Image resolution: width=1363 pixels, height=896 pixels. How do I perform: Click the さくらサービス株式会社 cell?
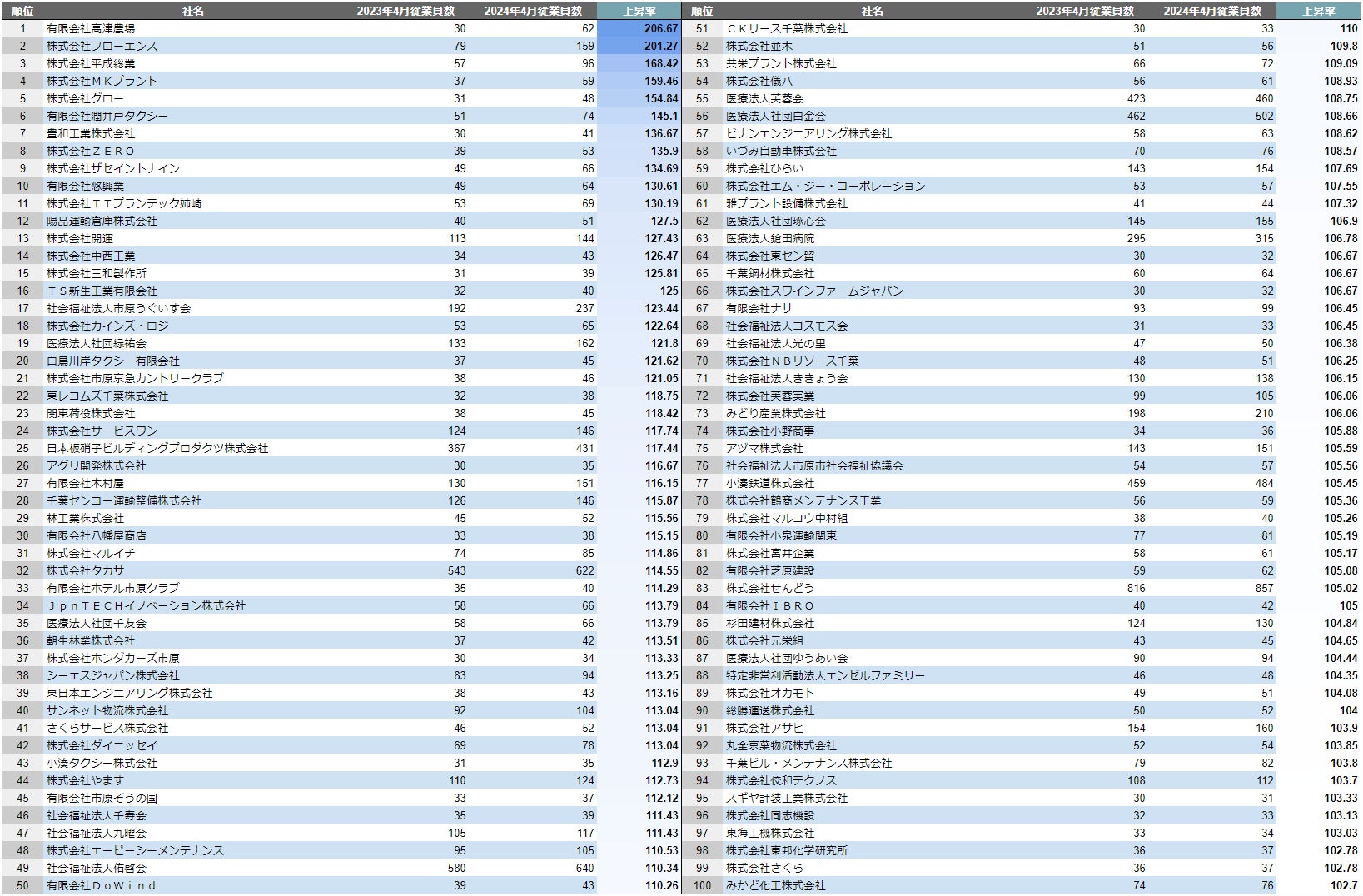107,728
